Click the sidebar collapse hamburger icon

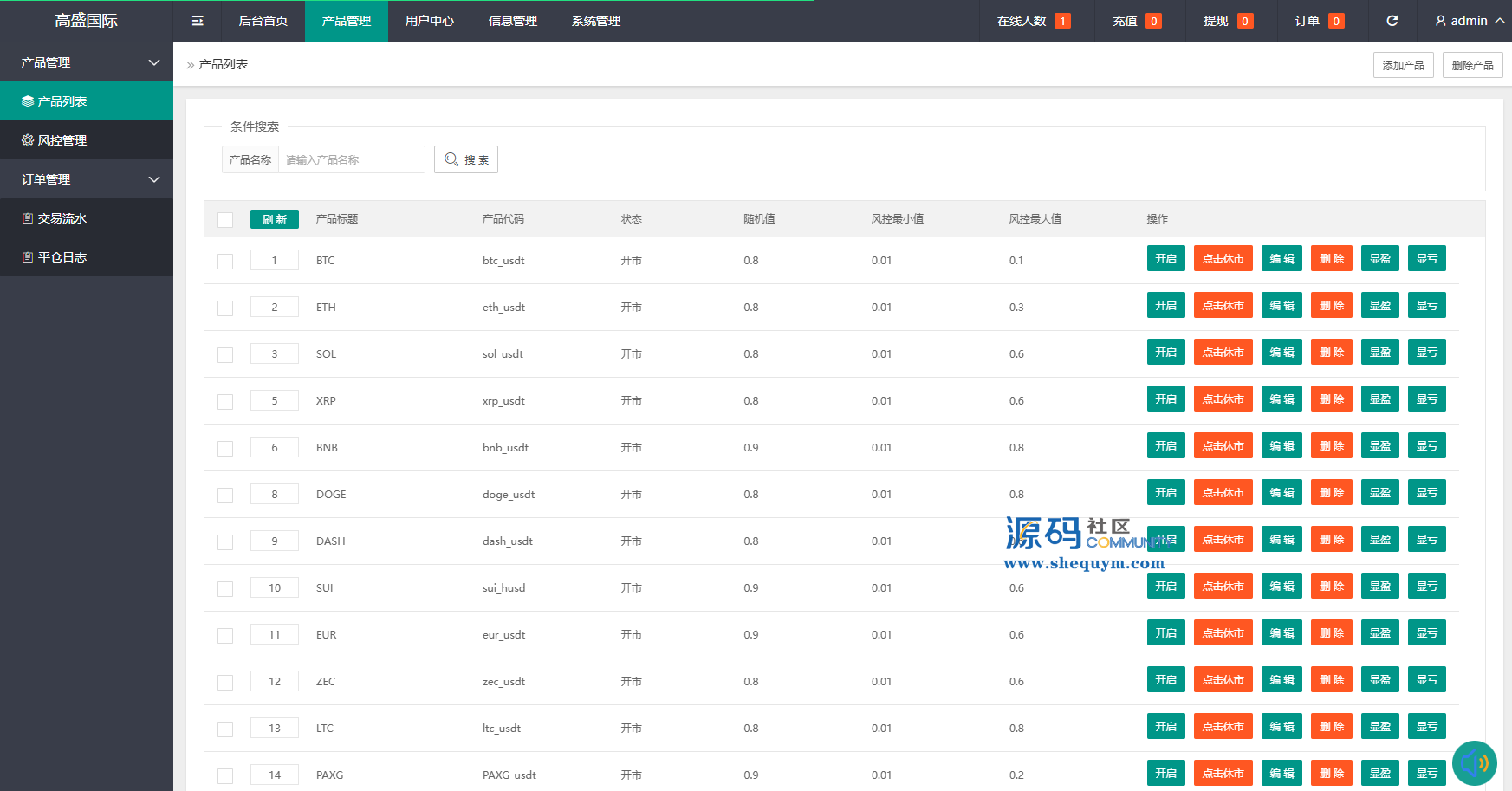coord(198,21)
